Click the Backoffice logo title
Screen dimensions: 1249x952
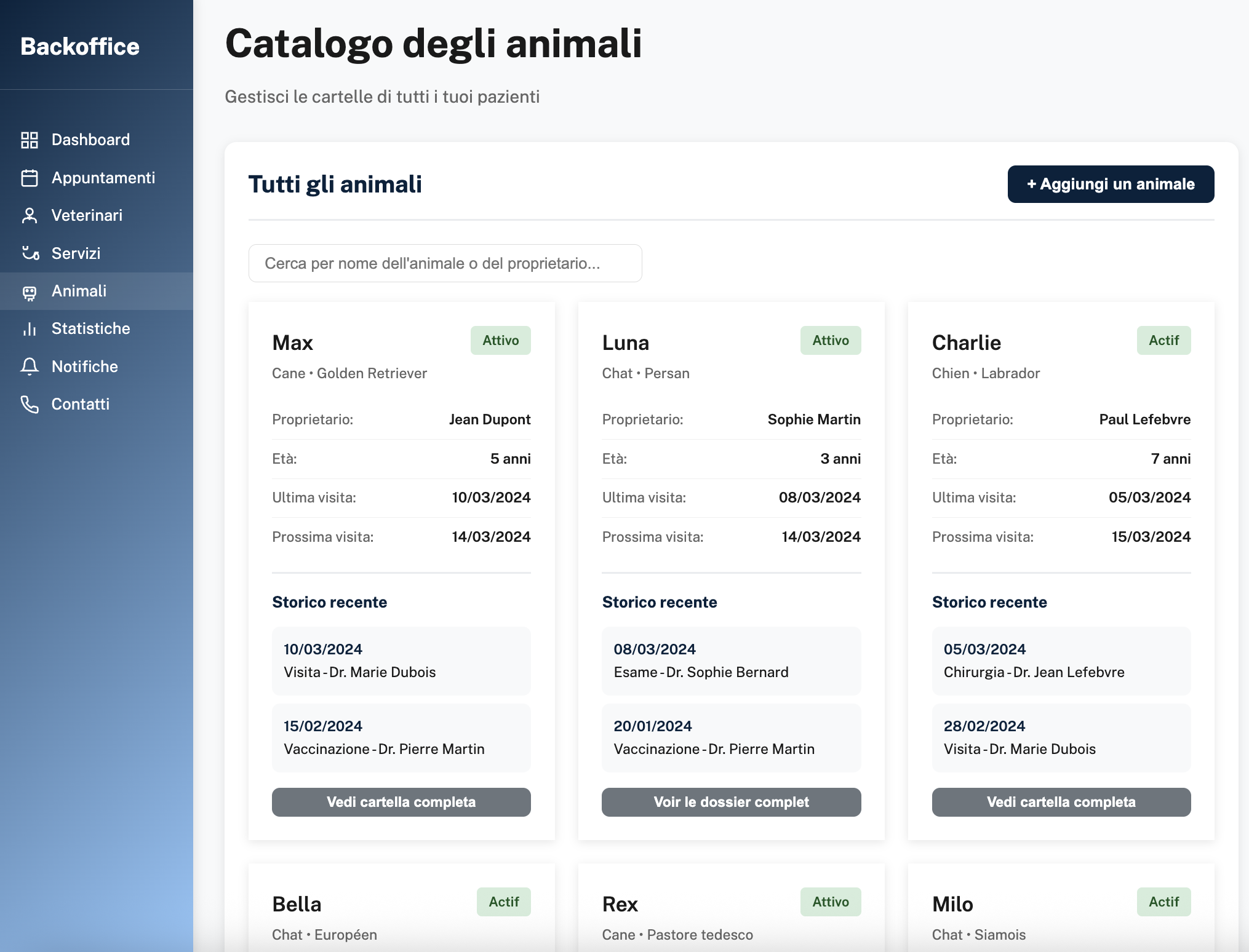click(80, 47)
